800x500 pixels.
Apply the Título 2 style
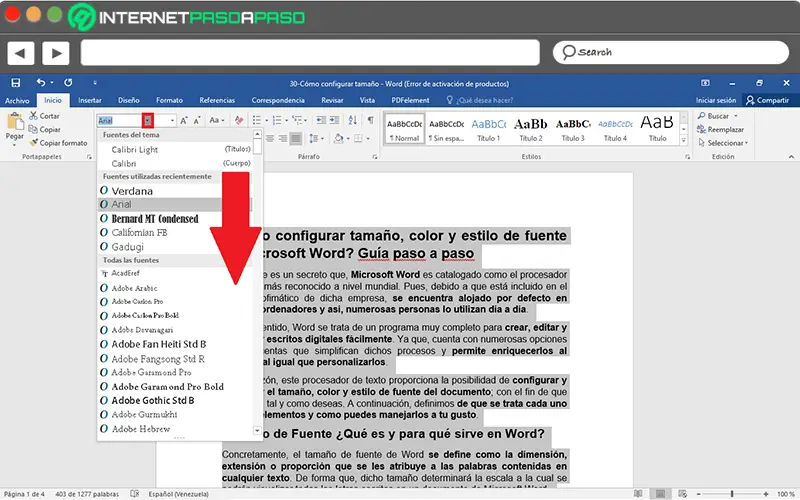(531, 130)
